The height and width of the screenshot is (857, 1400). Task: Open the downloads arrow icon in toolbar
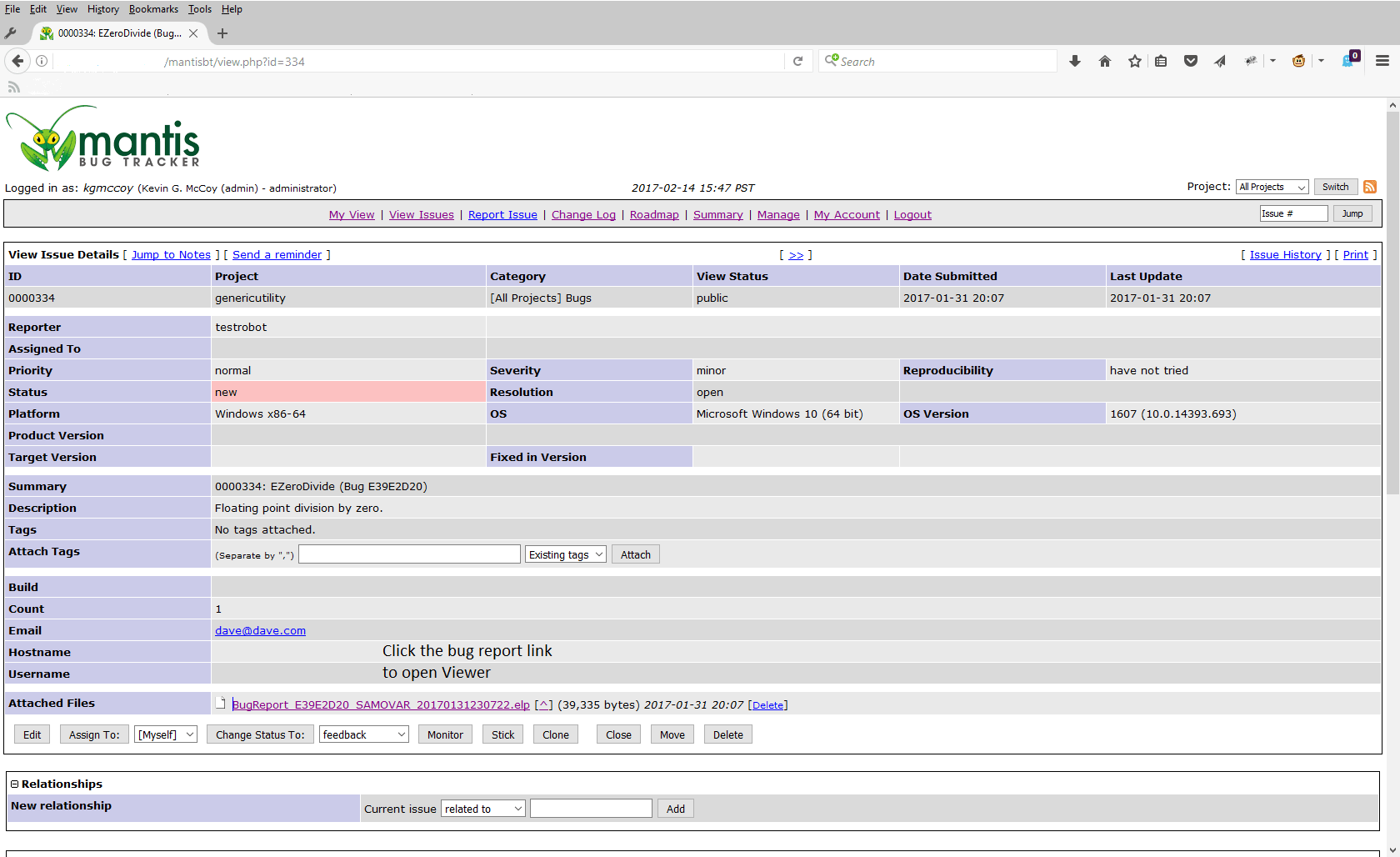(x=1075, y=61)
